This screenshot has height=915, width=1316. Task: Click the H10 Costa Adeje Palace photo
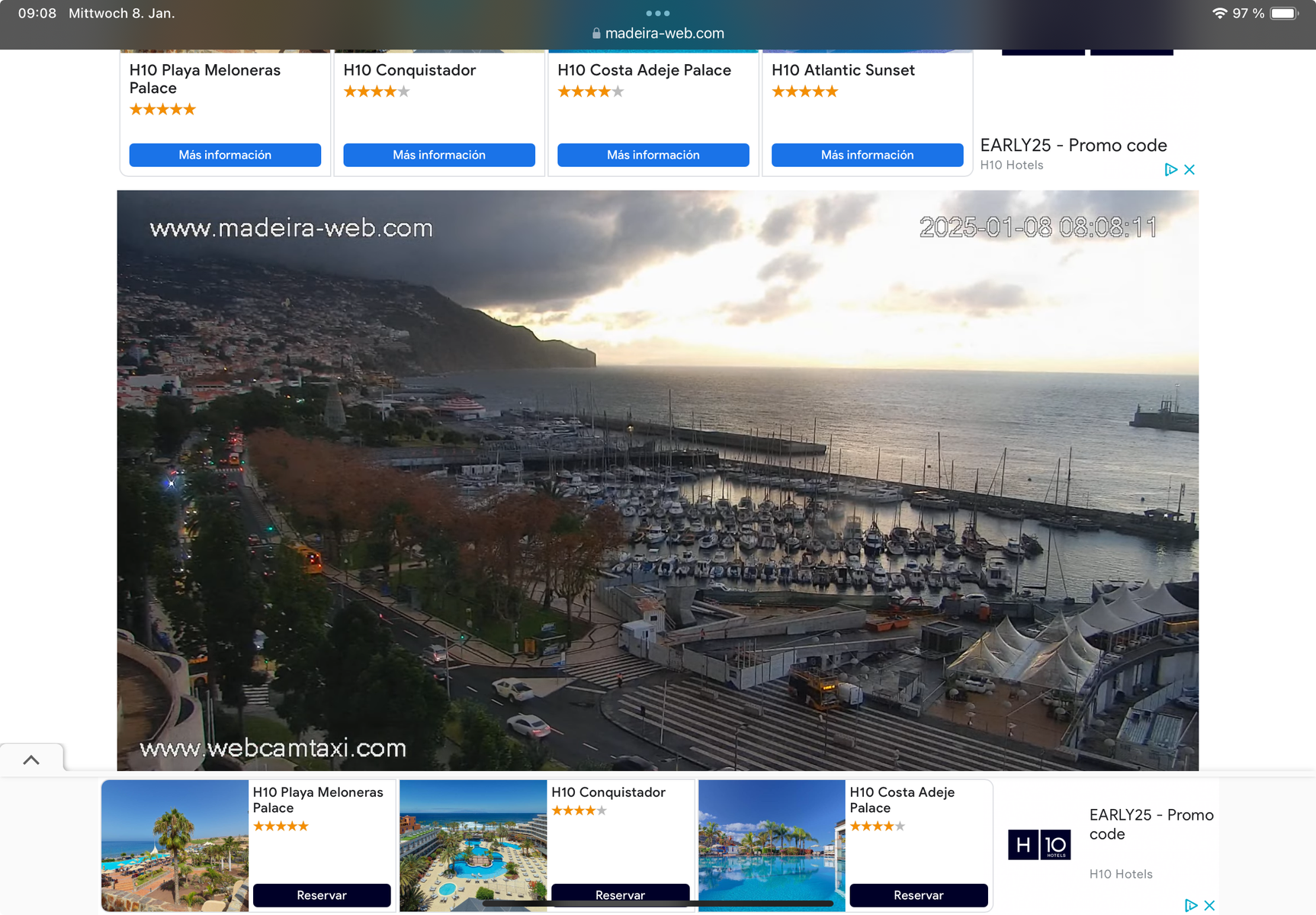pyautogui.click(x=772, y=845)
